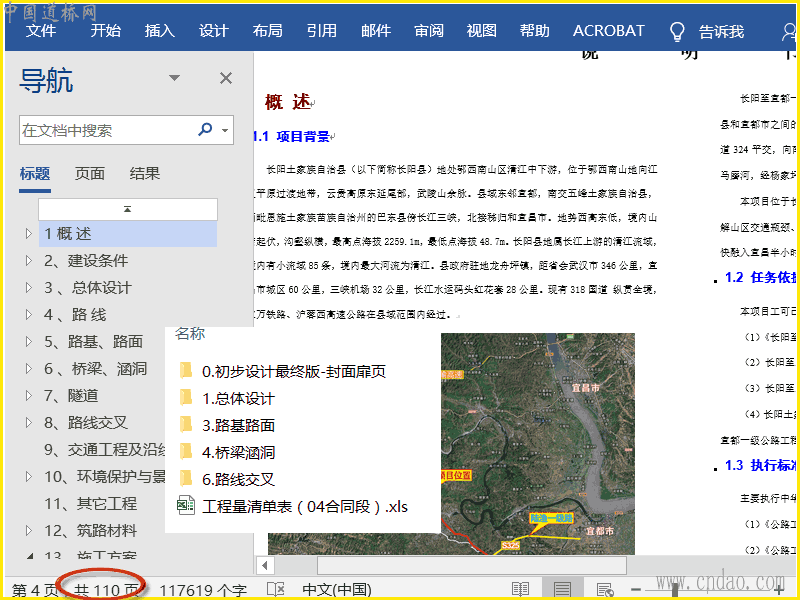Click the user account icon in ribbon
The width and height of the screenshot is (800, 600).
point(788,31)
